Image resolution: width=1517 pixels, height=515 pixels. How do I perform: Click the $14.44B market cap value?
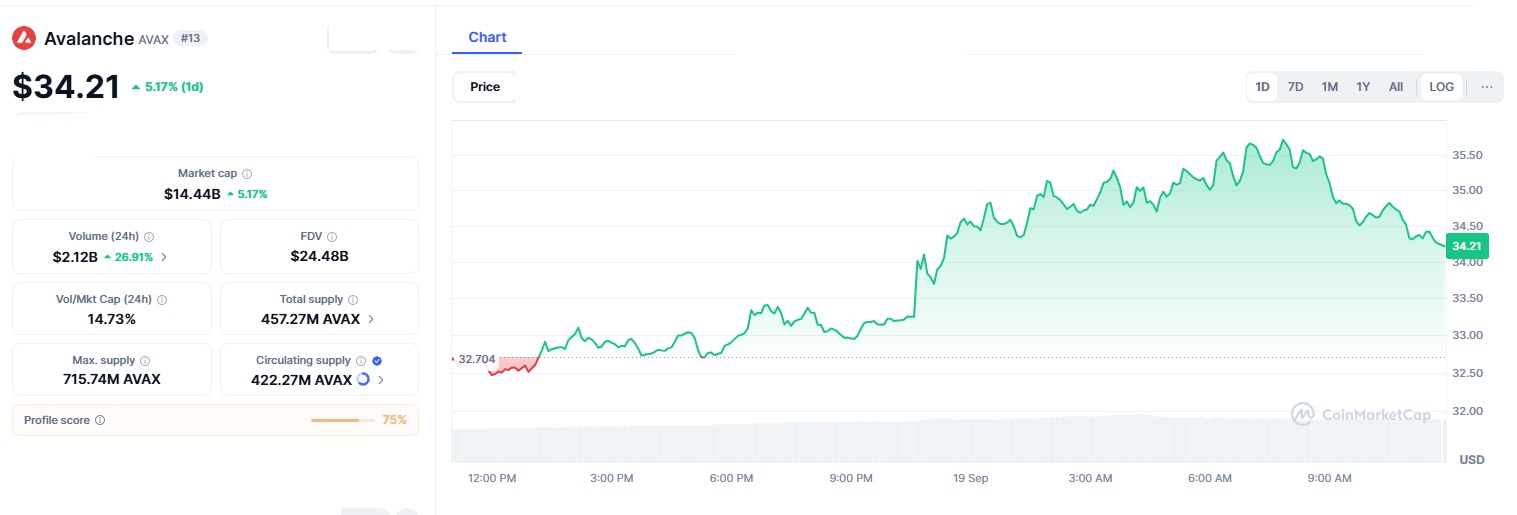(x=192, y=194)
